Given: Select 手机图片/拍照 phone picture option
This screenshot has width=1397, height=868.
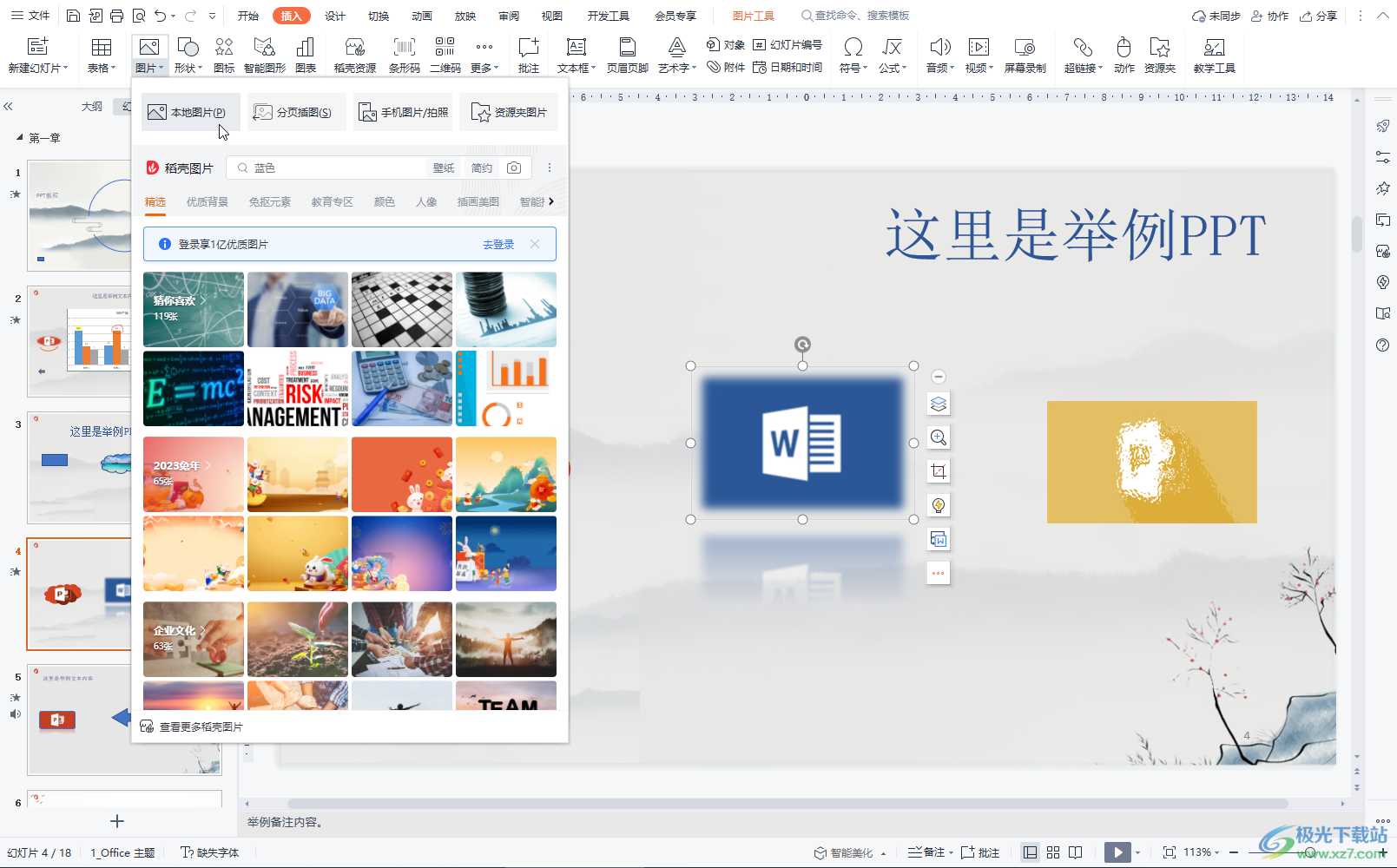Looking at the screenshot, I should (x=403, y=112).
